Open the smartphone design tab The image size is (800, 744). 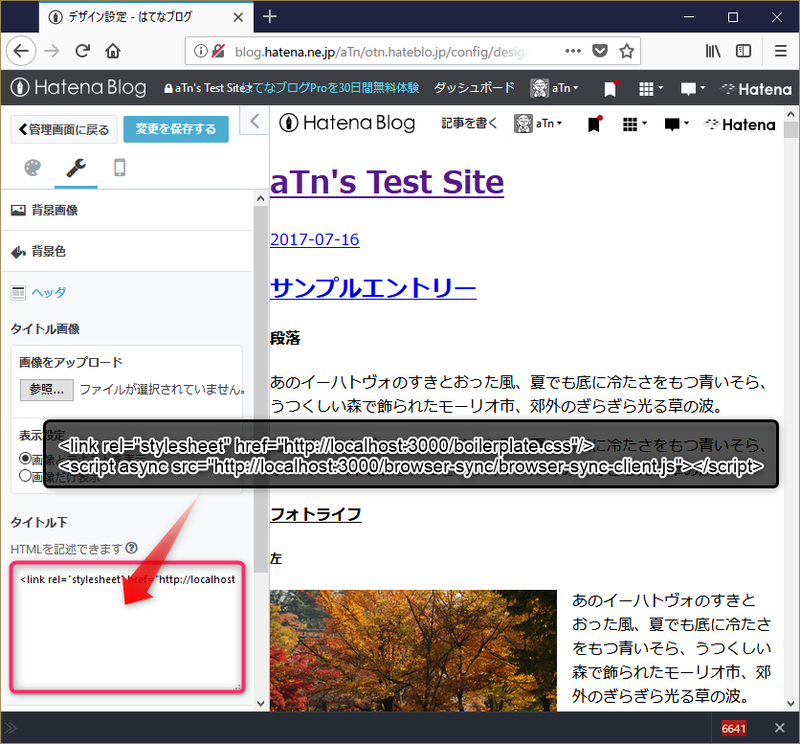[120, 168]
